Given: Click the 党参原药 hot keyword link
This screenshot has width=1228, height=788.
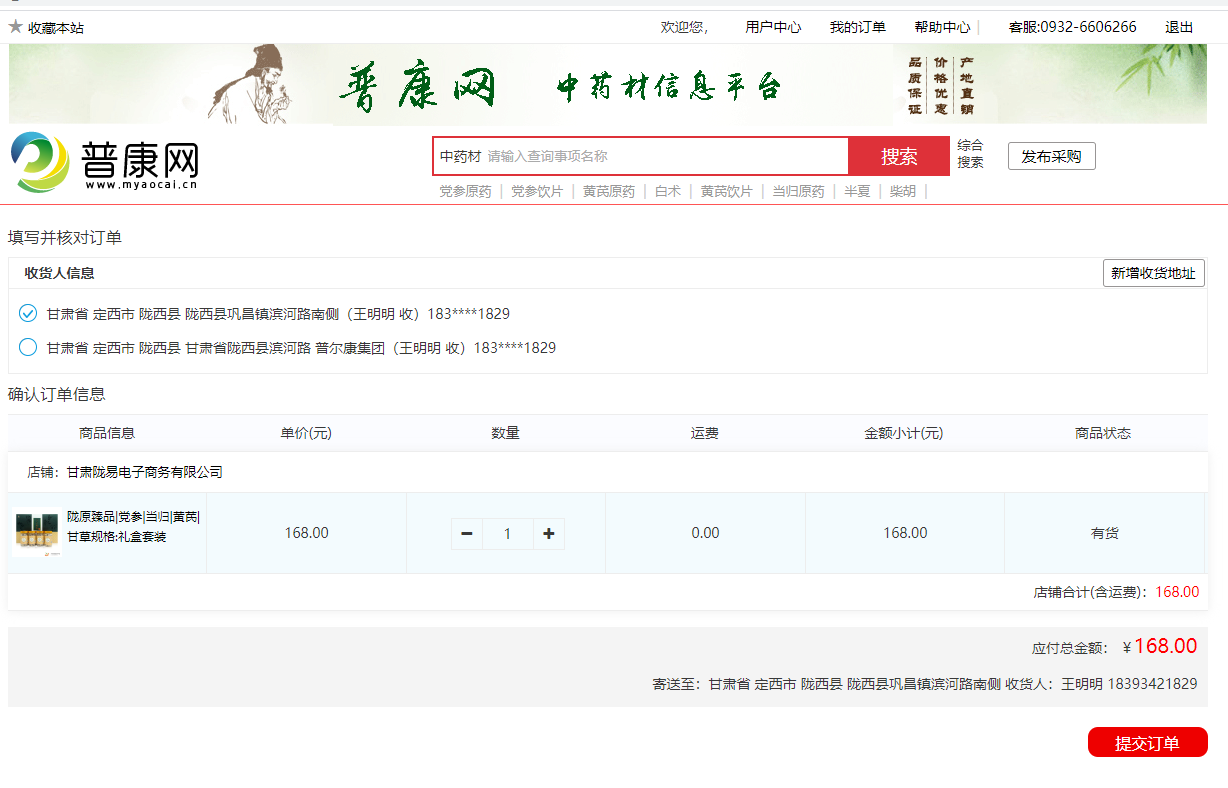Looking at the screenshot, I should pos(465,191).
